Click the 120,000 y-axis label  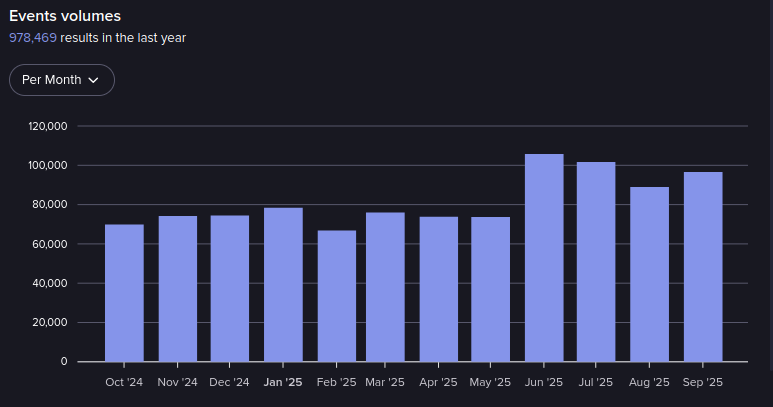pyautogui.click(x=48, y=127)
